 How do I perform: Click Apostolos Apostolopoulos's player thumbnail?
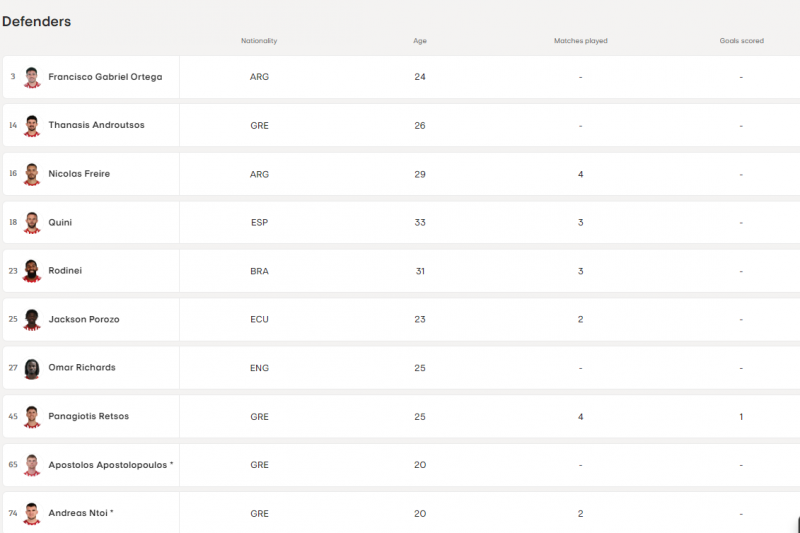(32, 465)
